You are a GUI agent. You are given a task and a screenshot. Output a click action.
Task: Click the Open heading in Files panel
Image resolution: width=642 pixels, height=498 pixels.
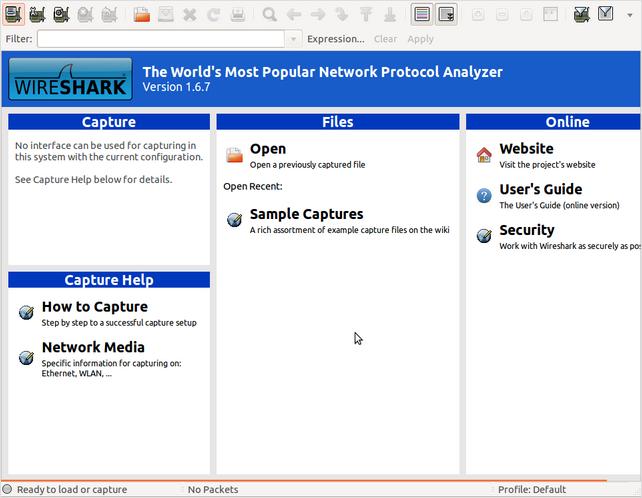point(268,149)
